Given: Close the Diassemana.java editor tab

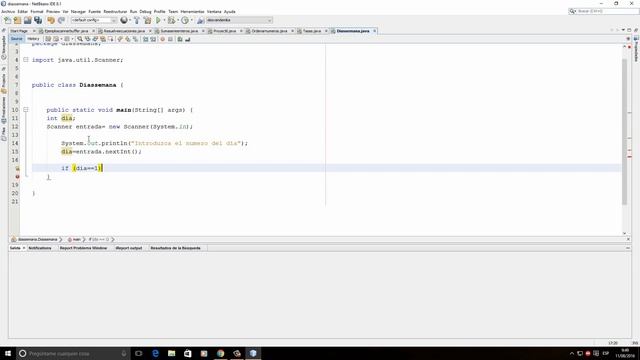Looking at the screenshot, I should pos(375,31).
